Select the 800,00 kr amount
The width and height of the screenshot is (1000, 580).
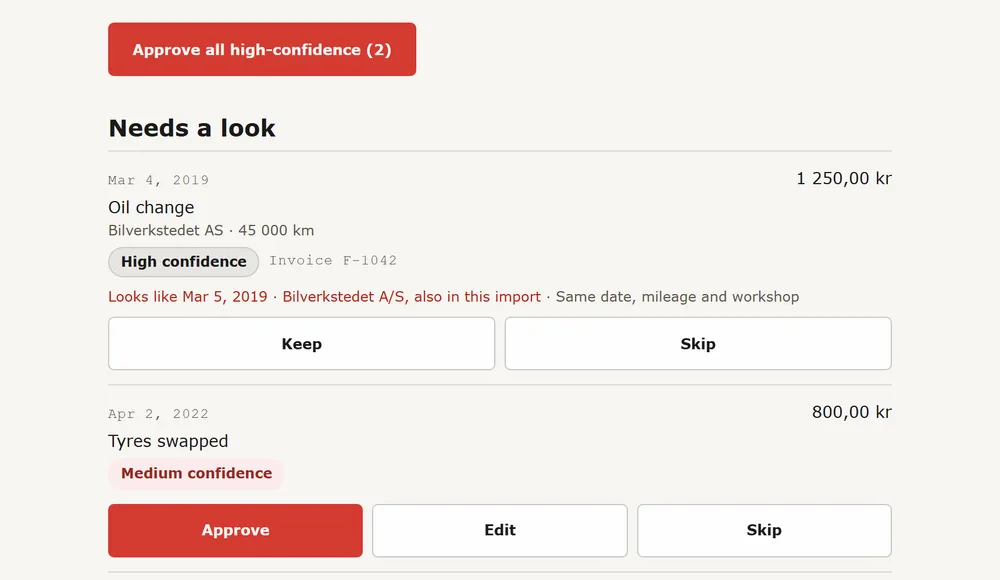point(851,412)
